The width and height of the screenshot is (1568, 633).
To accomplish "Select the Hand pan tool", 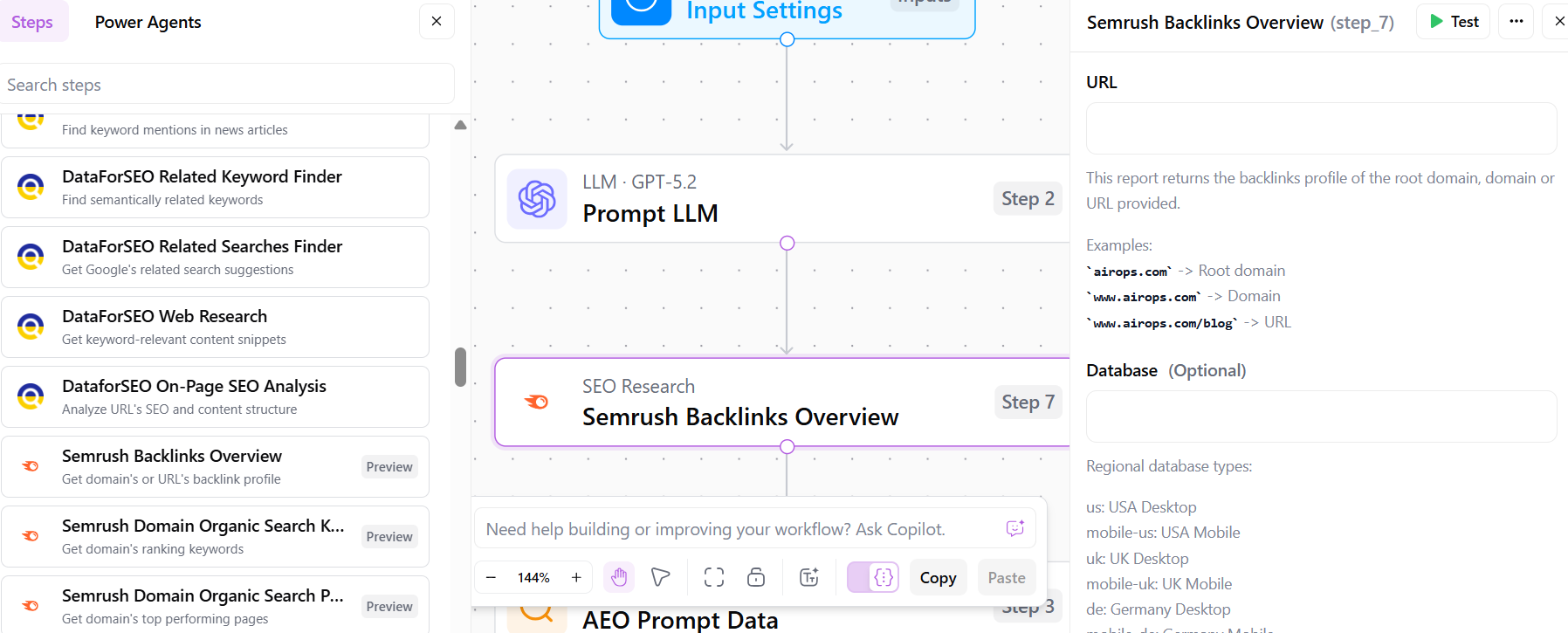I will [x=619, y=577].
